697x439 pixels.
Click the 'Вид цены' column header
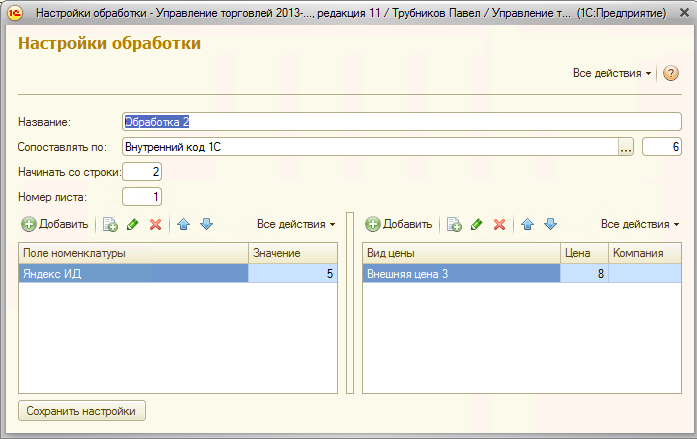pos(460,253)
